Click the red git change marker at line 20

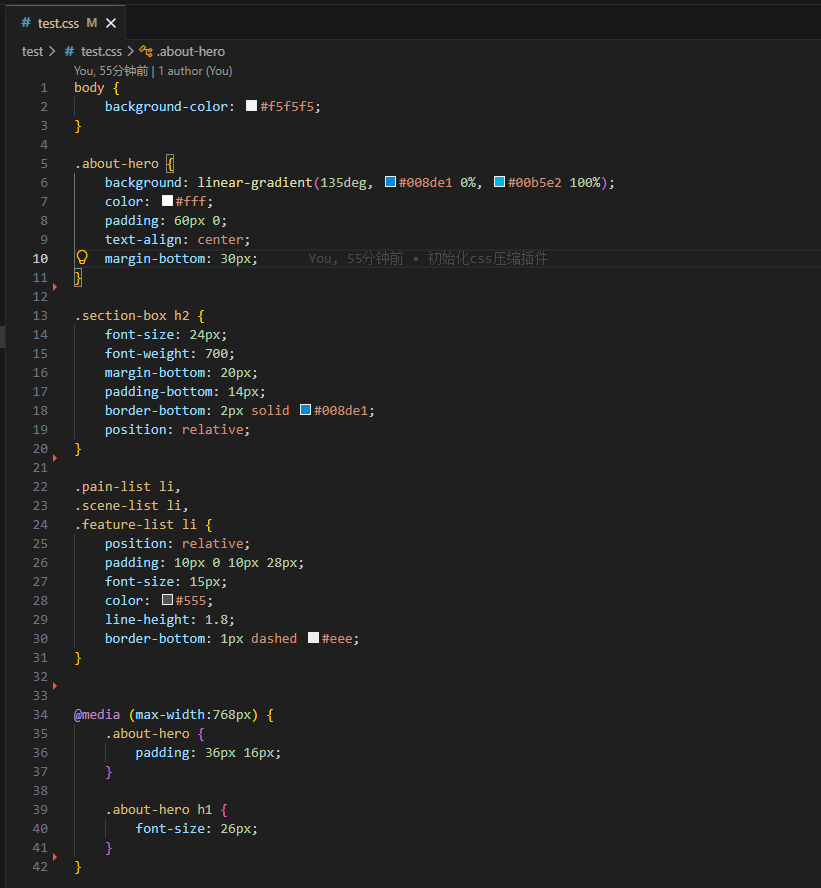[x=55, y=458]
